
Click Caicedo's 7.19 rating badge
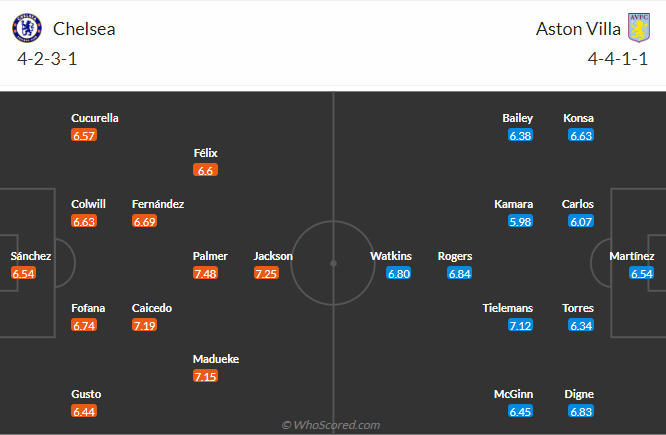pos(144,325)
